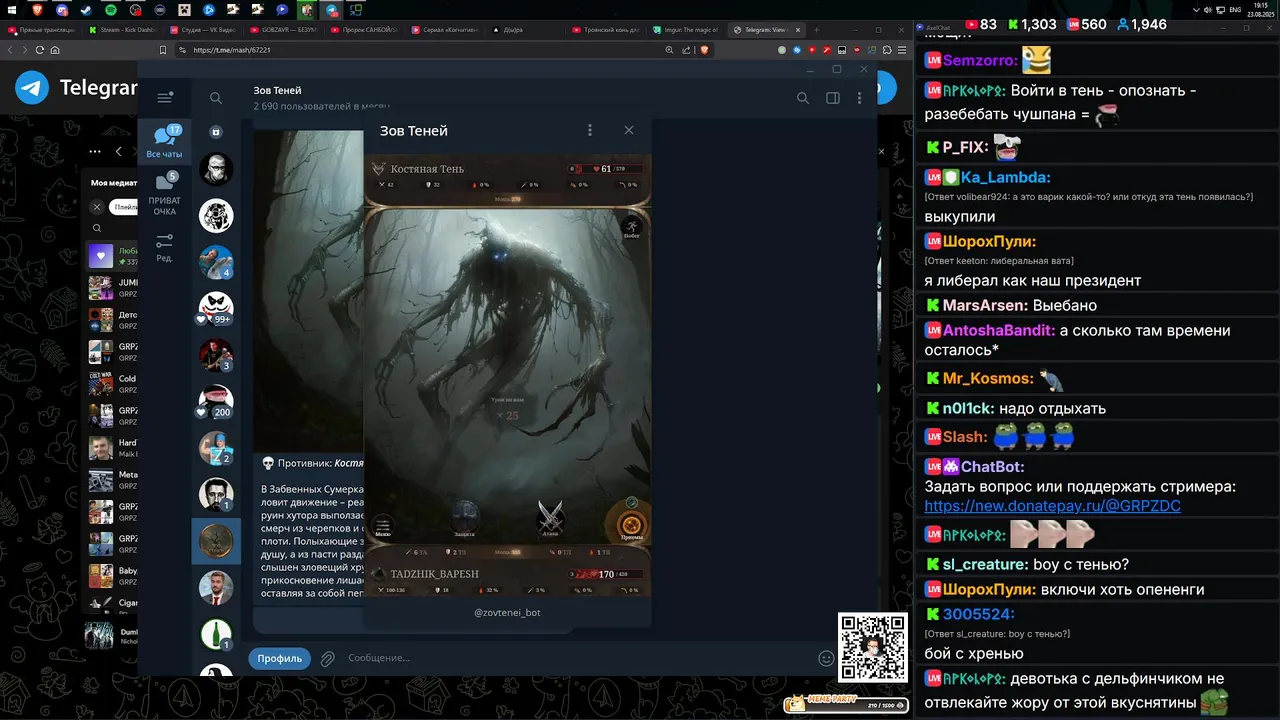Open the Telegram hamburger menu
Screen dimensions: 1280x720
[x=165, y=97]
